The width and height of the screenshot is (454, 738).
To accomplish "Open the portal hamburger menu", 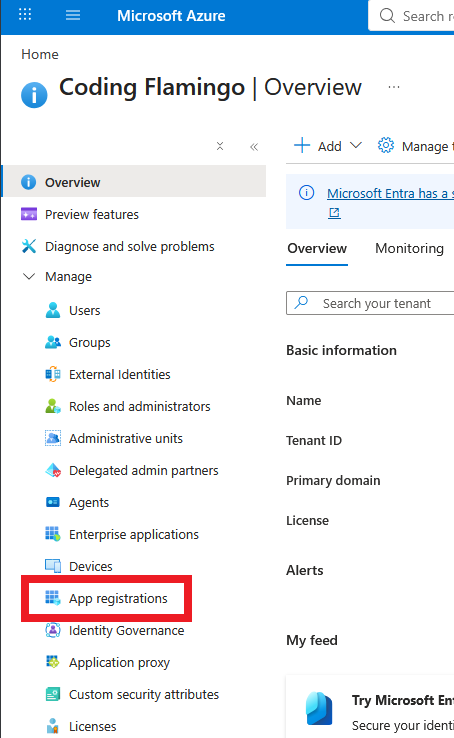I will click(72, 15).
